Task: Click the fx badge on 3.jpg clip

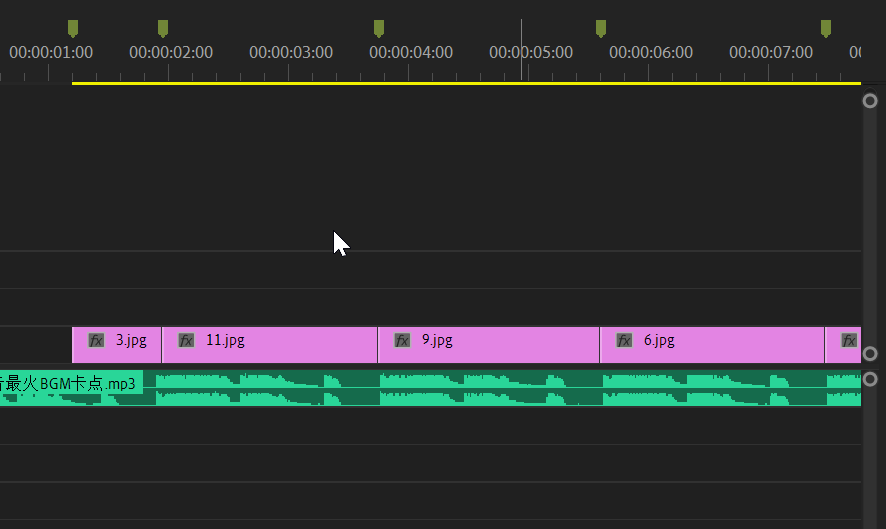Action: tap(96, 341)
